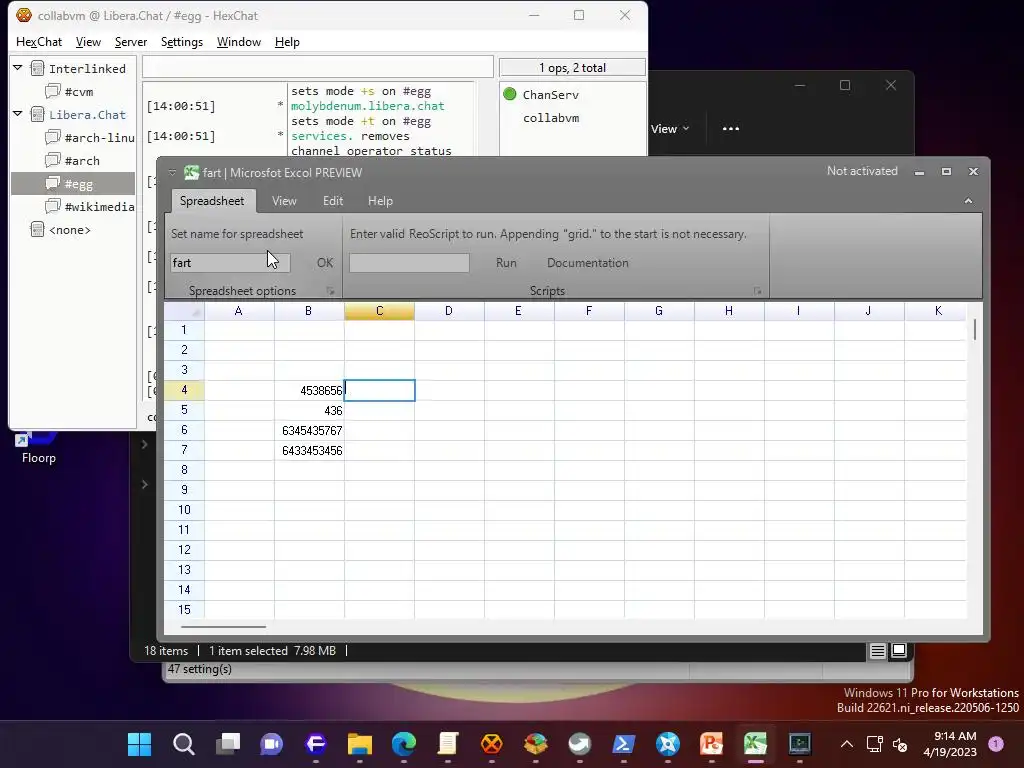Select collabvm in the user list
This screenshot has height=768, width=1024.
coord(551,118)
